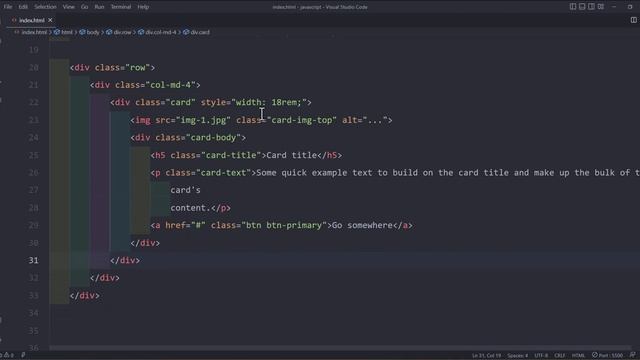This screenshot has width=640, height=360.
Task: Click line number 22 in gutter
Action: (x=33, y=102)
